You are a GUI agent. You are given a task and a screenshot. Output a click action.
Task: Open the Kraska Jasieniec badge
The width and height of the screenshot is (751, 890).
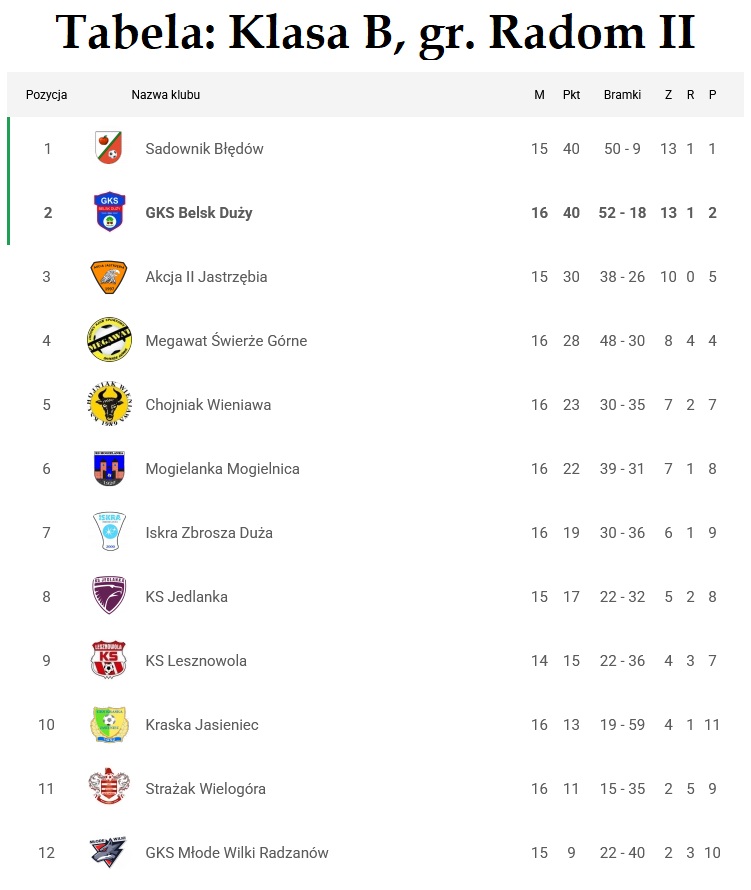tap(109, 725)
